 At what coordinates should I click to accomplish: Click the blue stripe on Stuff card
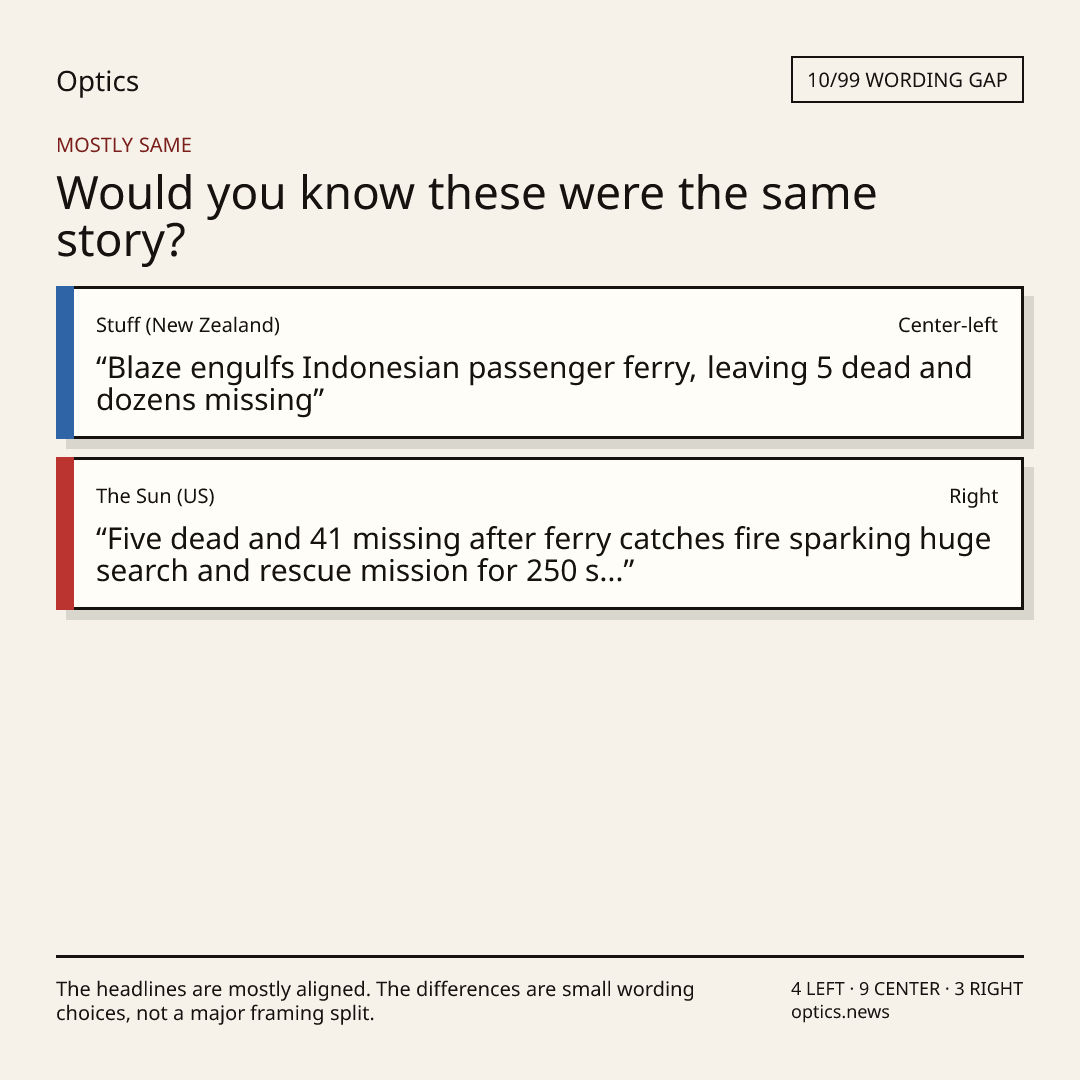point(65,362)
